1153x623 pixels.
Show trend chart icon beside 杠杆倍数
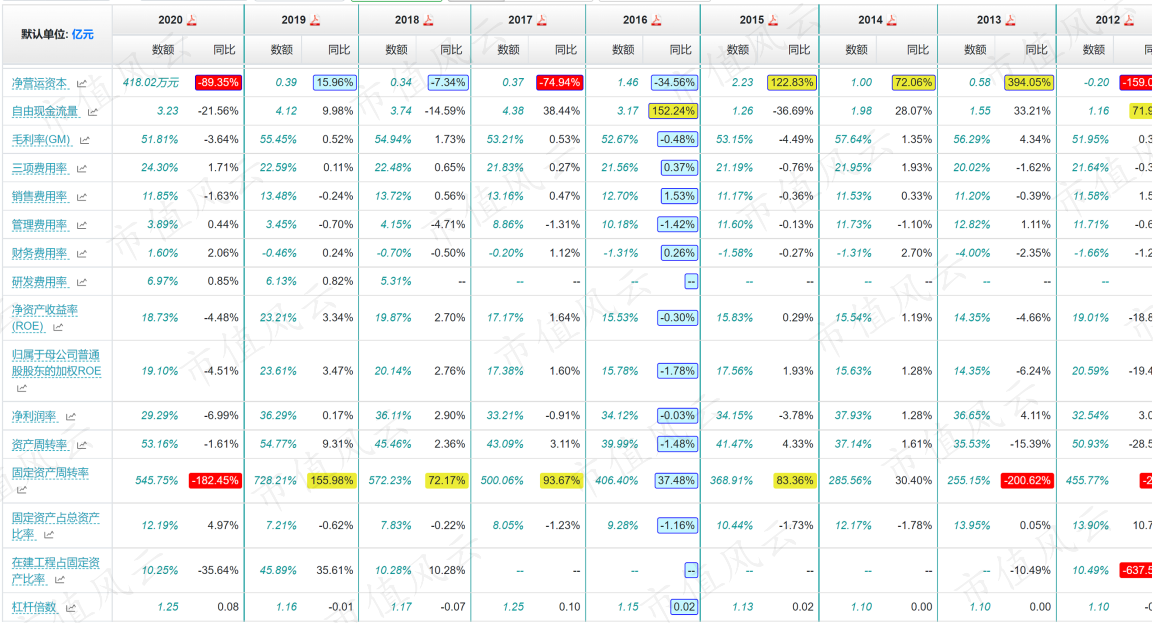point(71,608)
